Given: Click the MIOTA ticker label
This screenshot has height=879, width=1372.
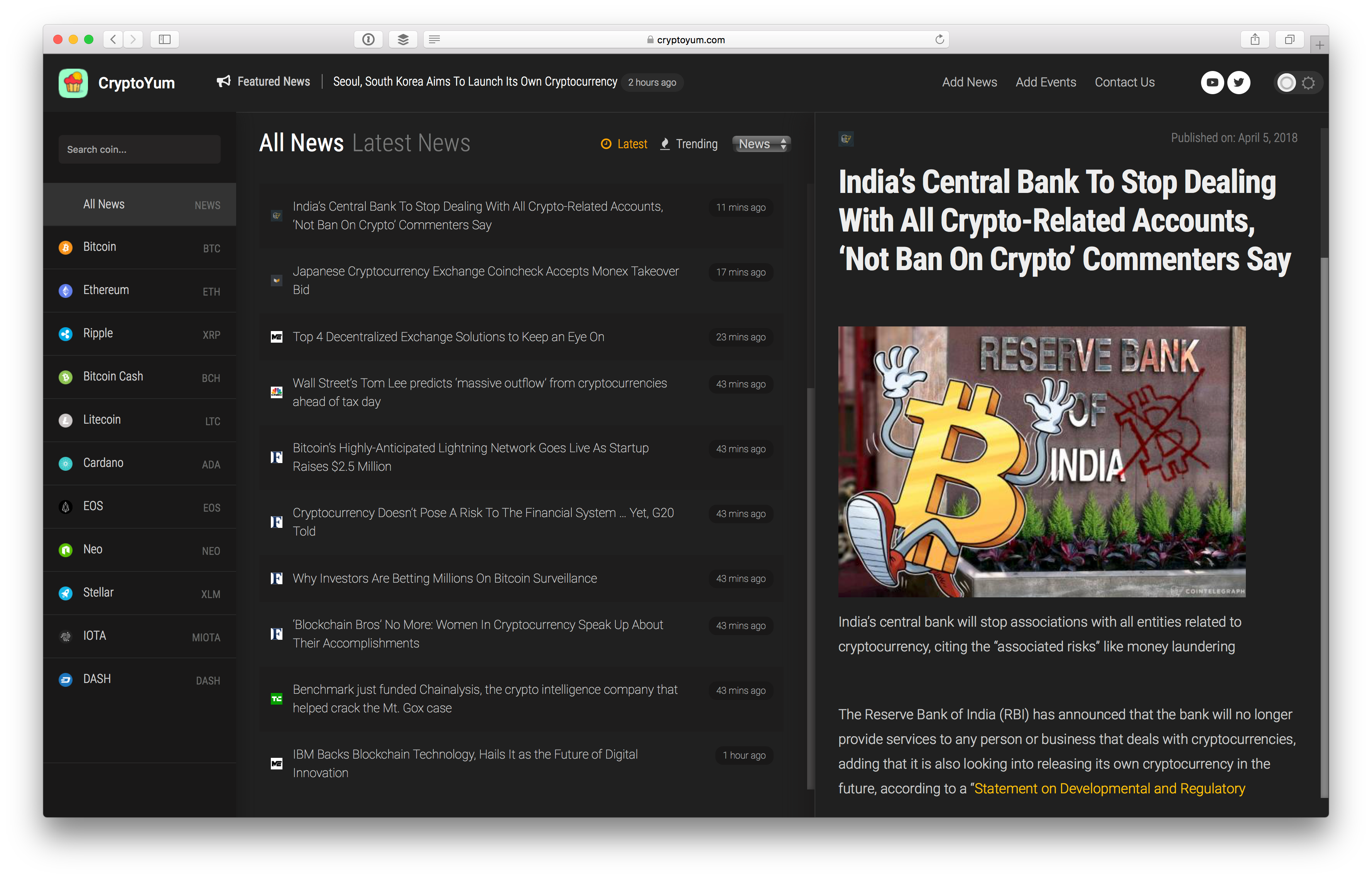Looking at the screenshot, I should pos(206,637).
